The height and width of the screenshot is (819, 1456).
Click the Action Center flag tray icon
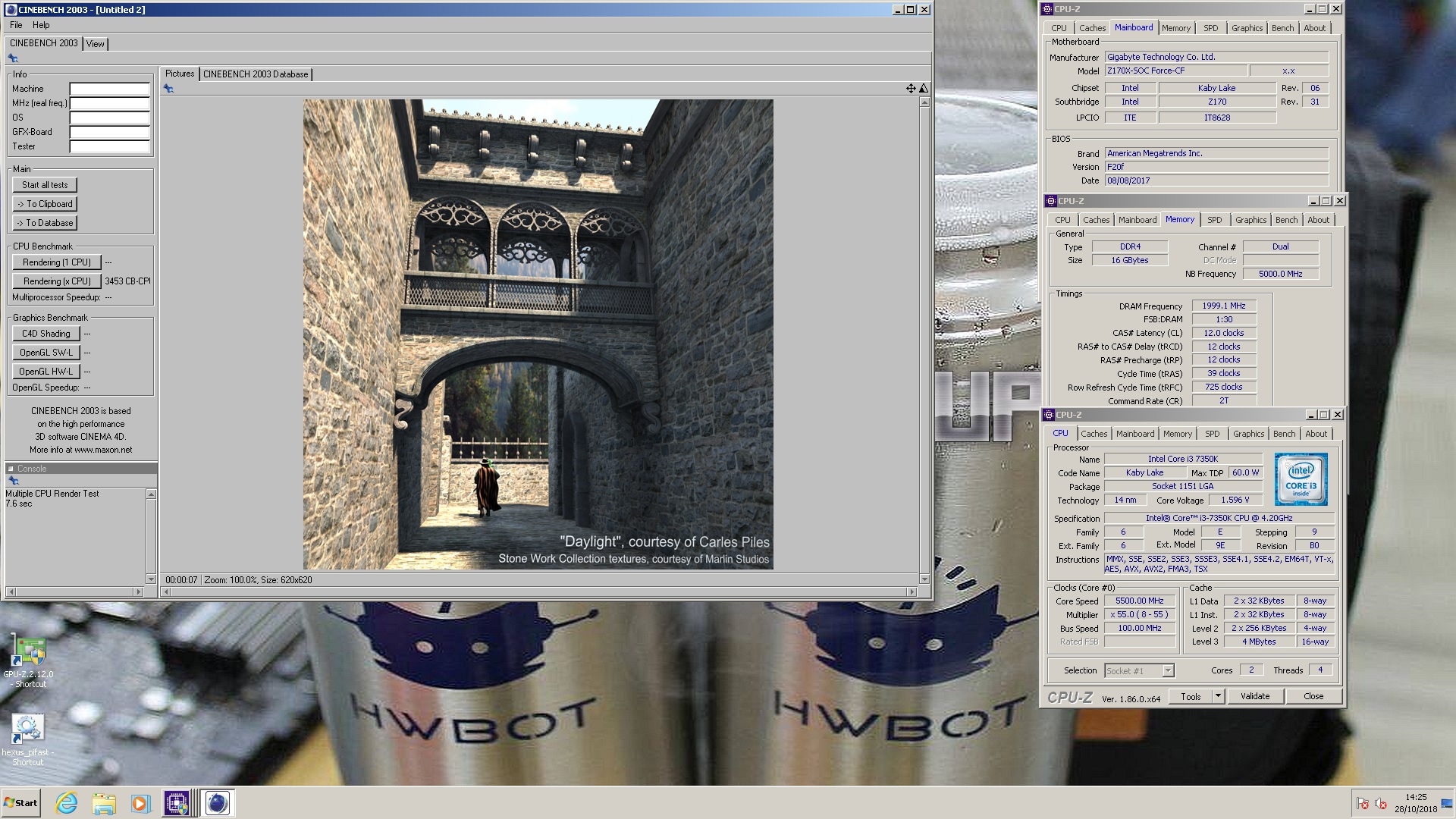coord(1363,804)
